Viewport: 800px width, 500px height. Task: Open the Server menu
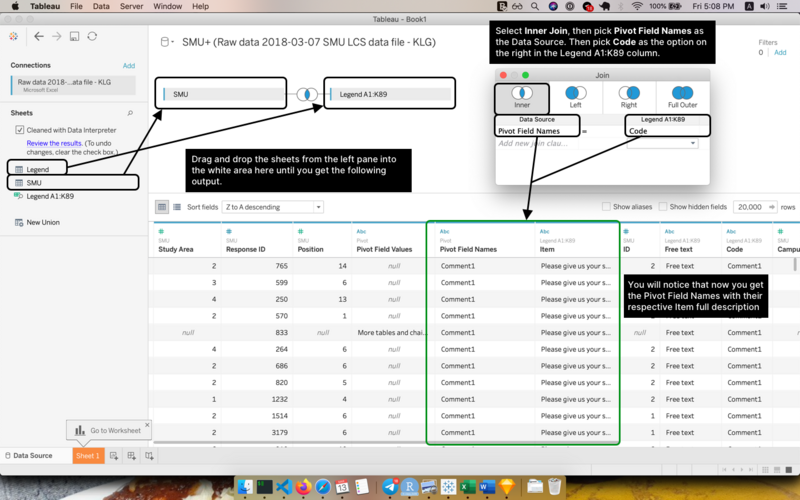(x=131, y=6)
